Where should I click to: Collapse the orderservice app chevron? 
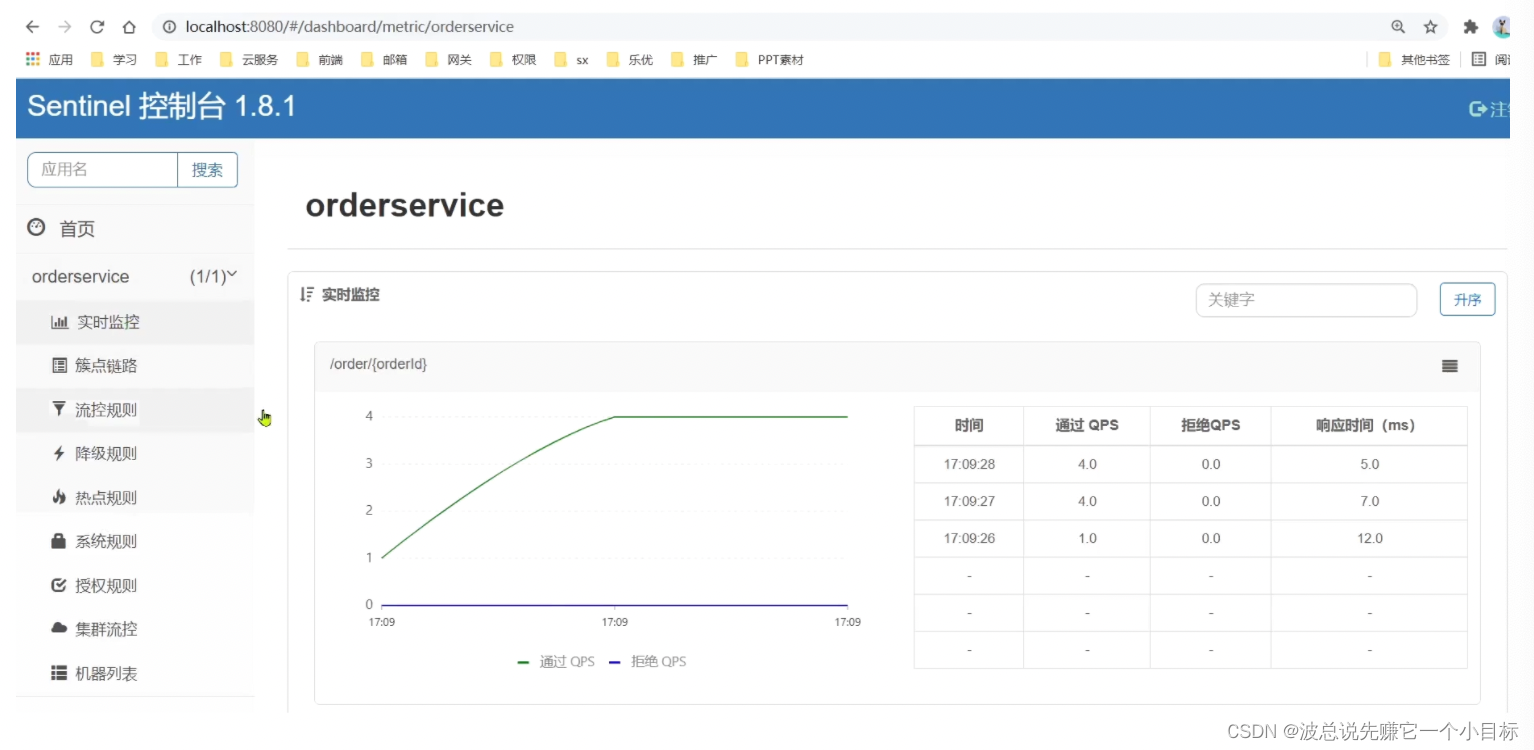point(232,274)
